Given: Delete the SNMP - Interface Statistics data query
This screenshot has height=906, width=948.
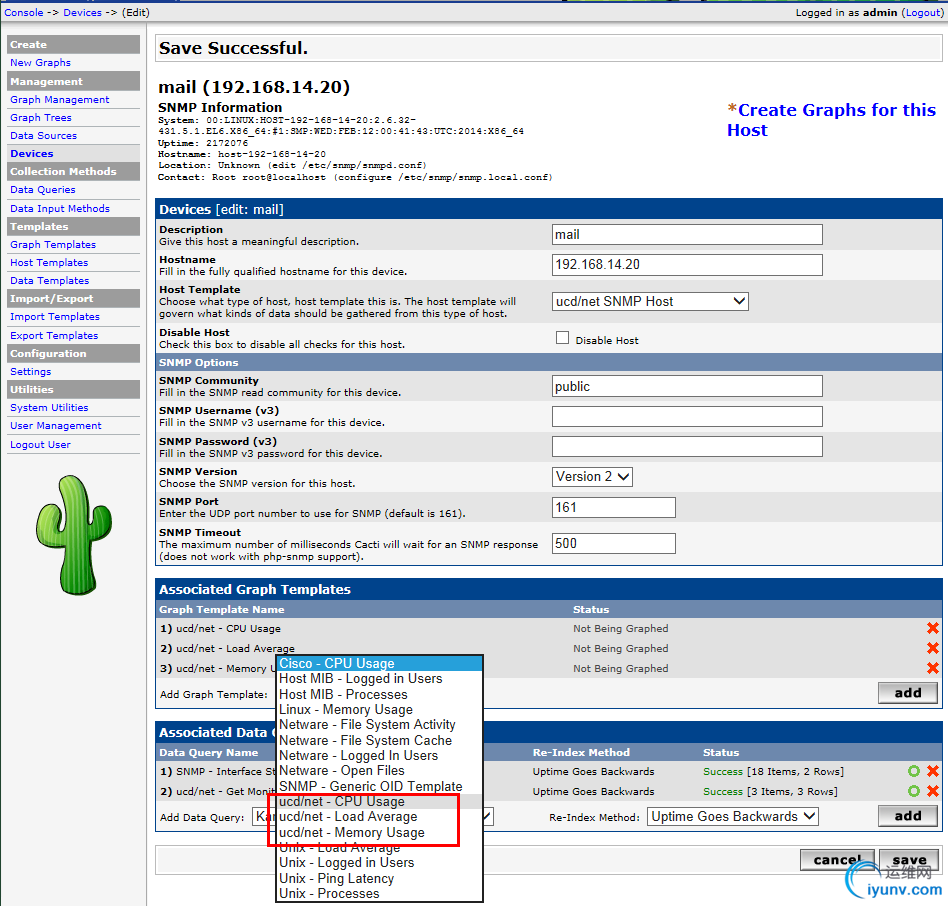Looking at the screenshot, I should point(932,771).
